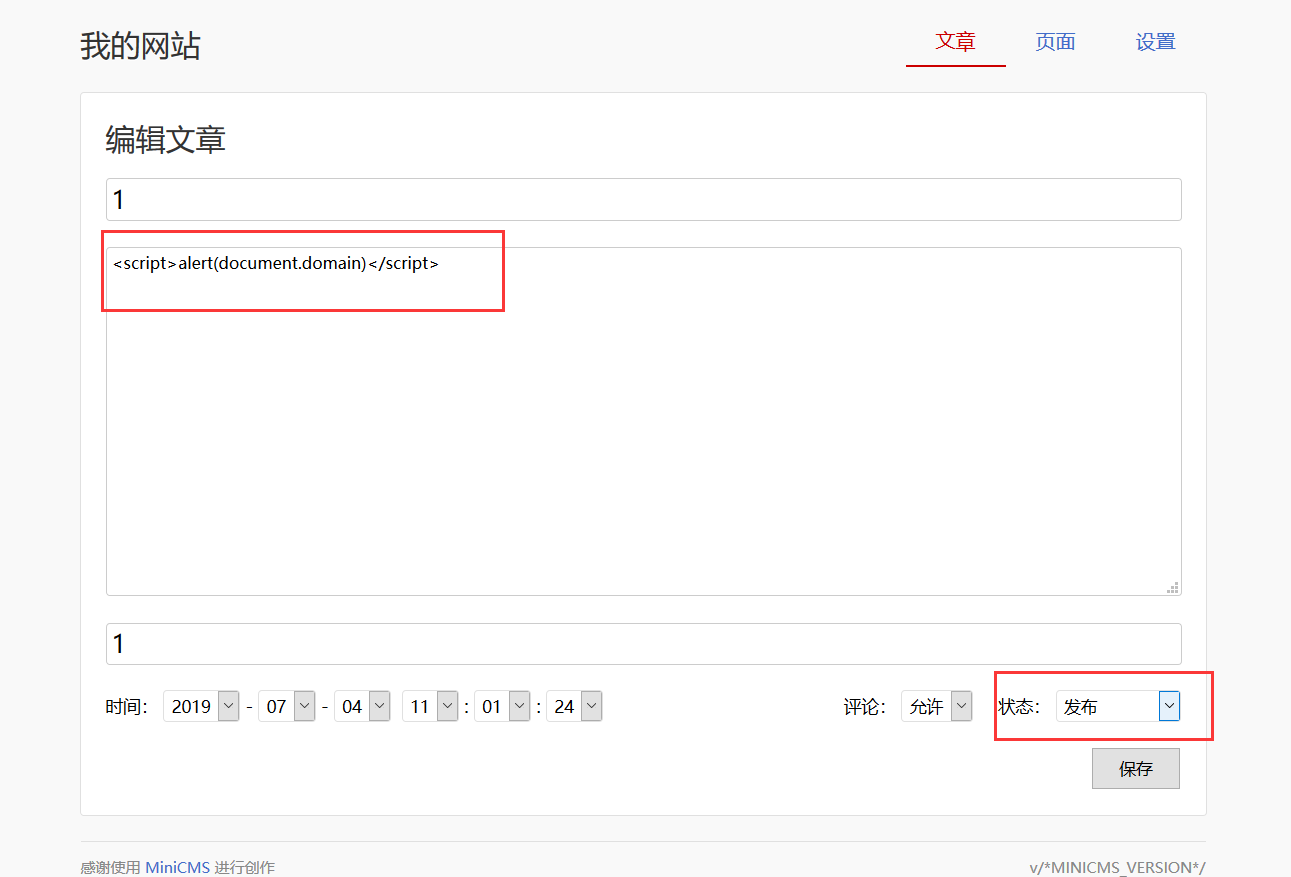Go to the 设置 tab
Image resolution: width=1291 pixels, height=877 pixels.
(x=1155, y=42)
